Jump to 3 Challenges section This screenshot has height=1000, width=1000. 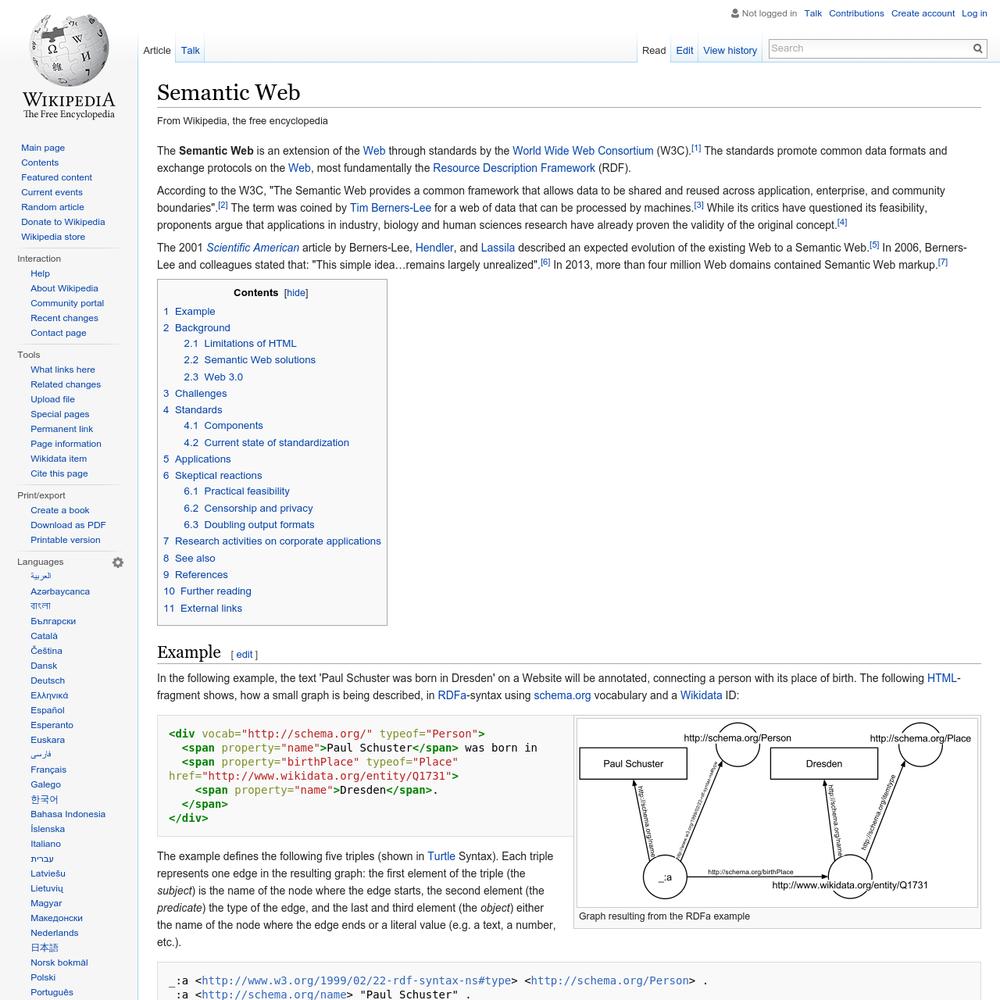pyautogui.click(x=195, y=393)
